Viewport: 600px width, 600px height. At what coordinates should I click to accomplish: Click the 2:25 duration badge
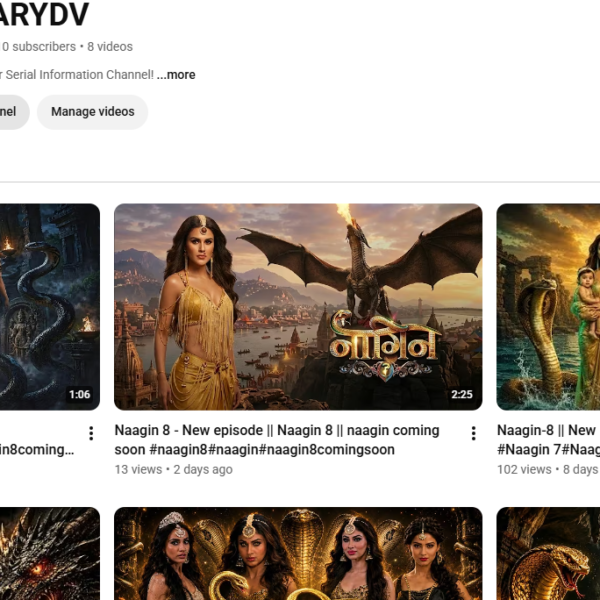[461, 395]
